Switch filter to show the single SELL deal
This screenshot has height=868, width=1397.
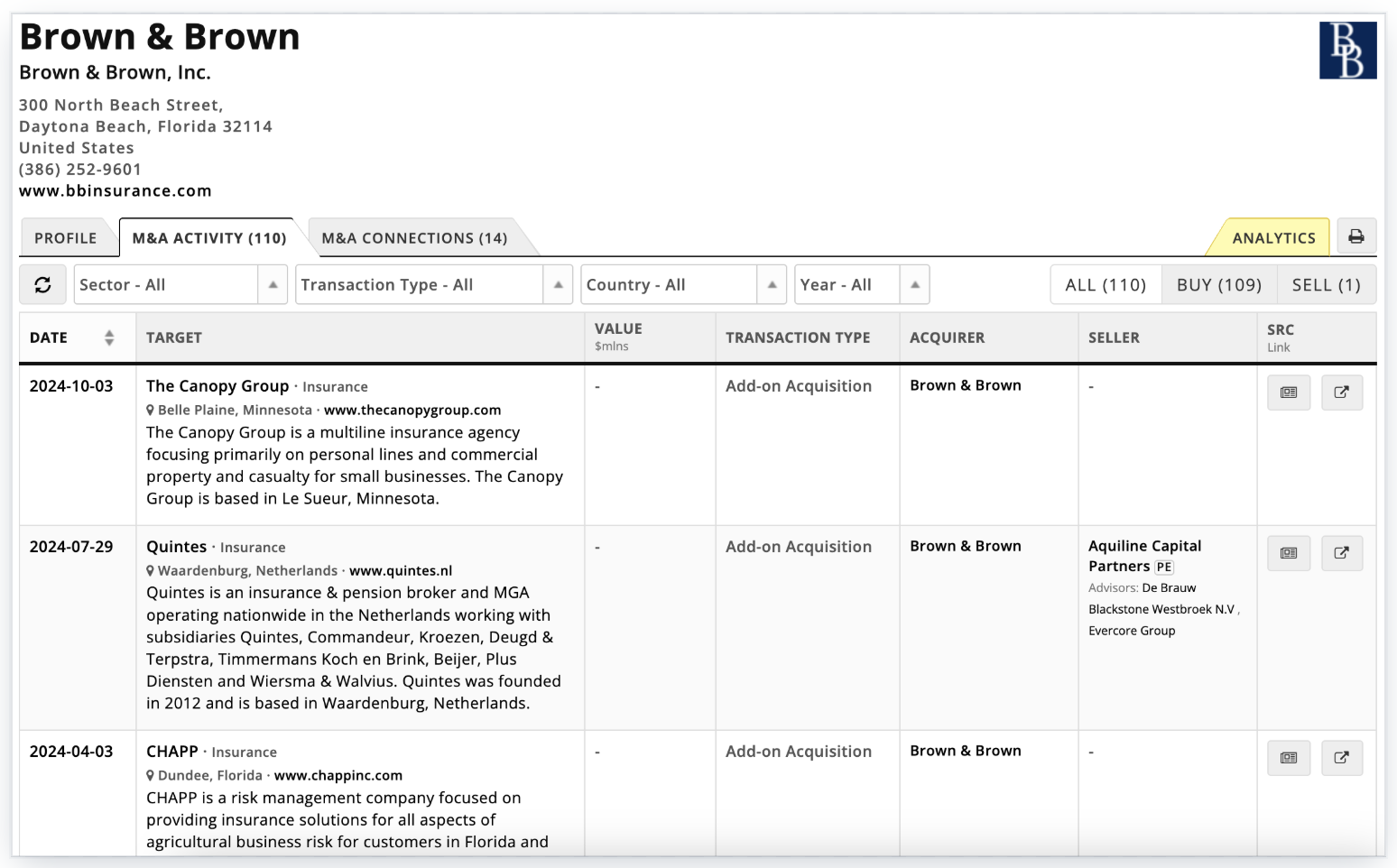[1326, 284]
